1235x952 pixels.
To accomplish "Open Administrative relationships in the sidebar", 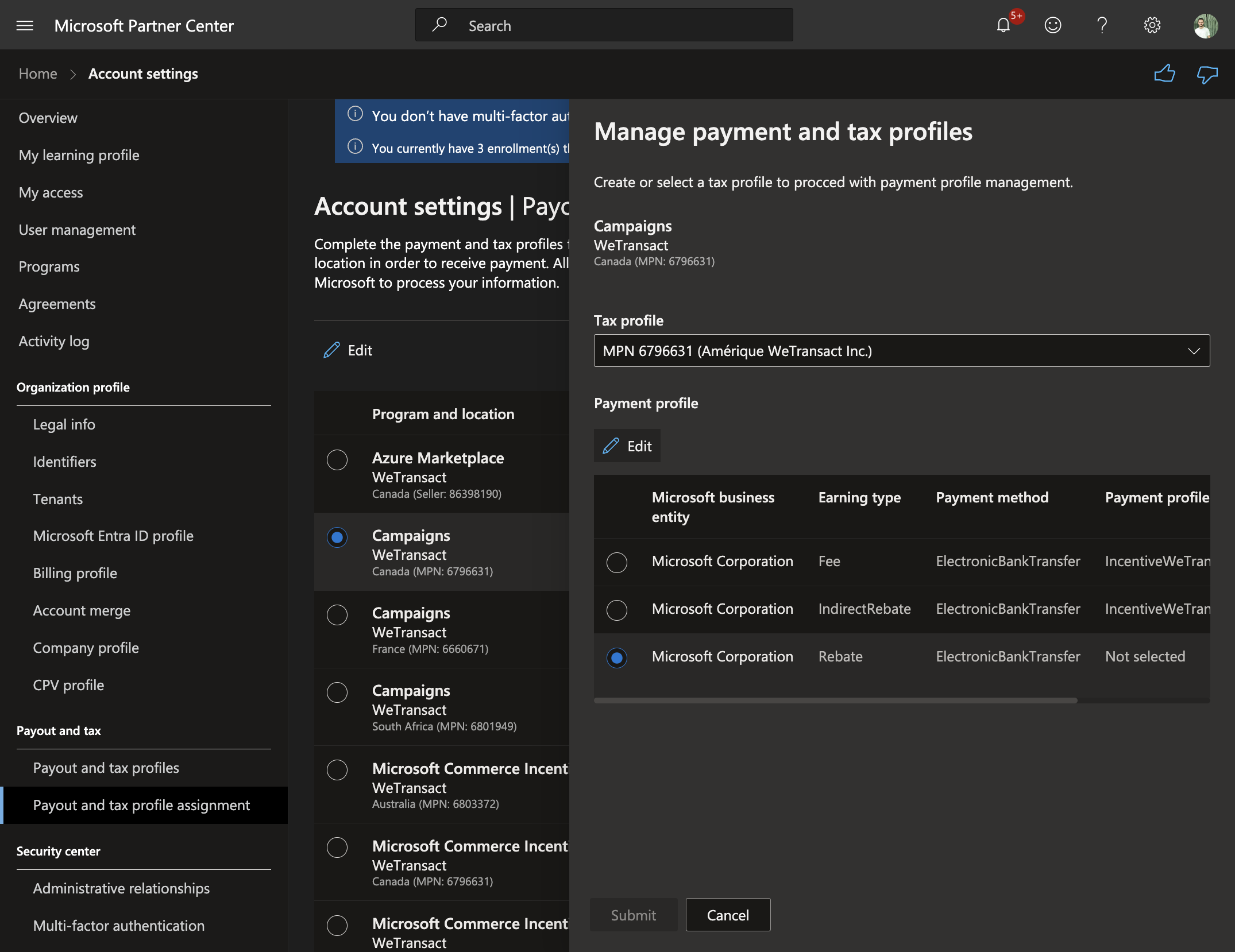I will pos(121,888).
